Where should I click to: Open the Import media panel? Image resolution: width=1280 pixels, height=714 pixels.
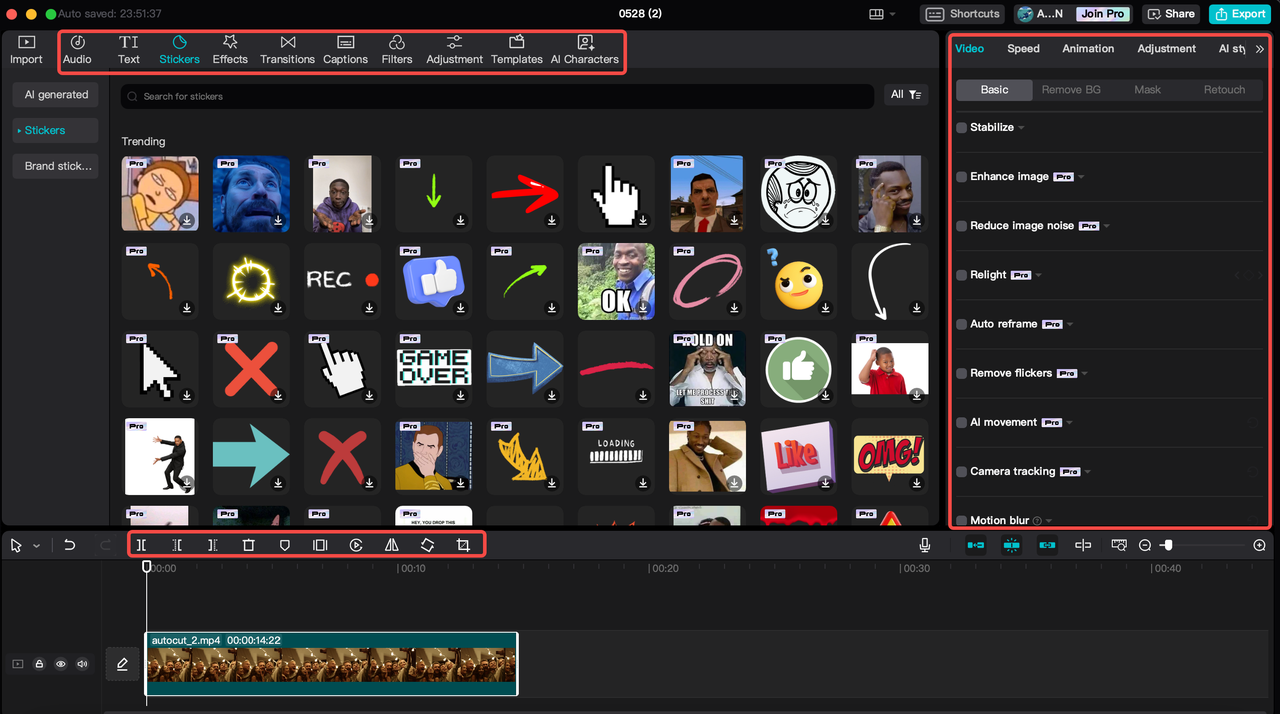click(26, 50)
